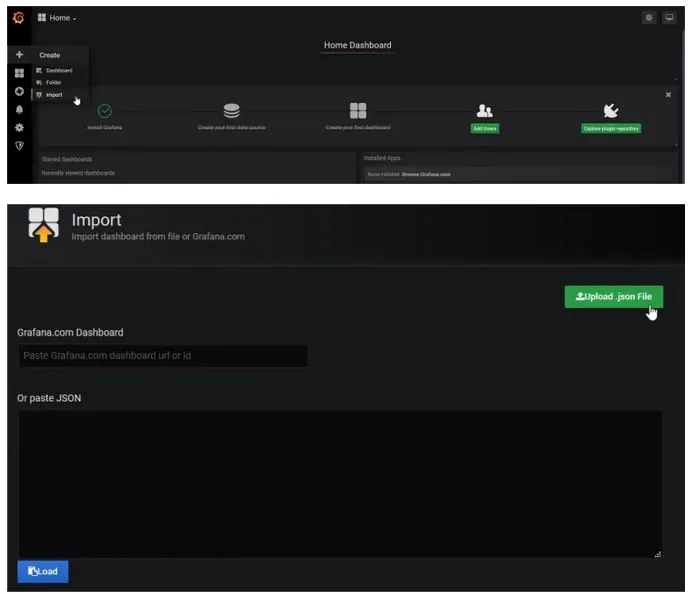Click the Installed Apps heading
Image resolution: width=692 pixels, height=594 pixels.
[x=382, y=158]
